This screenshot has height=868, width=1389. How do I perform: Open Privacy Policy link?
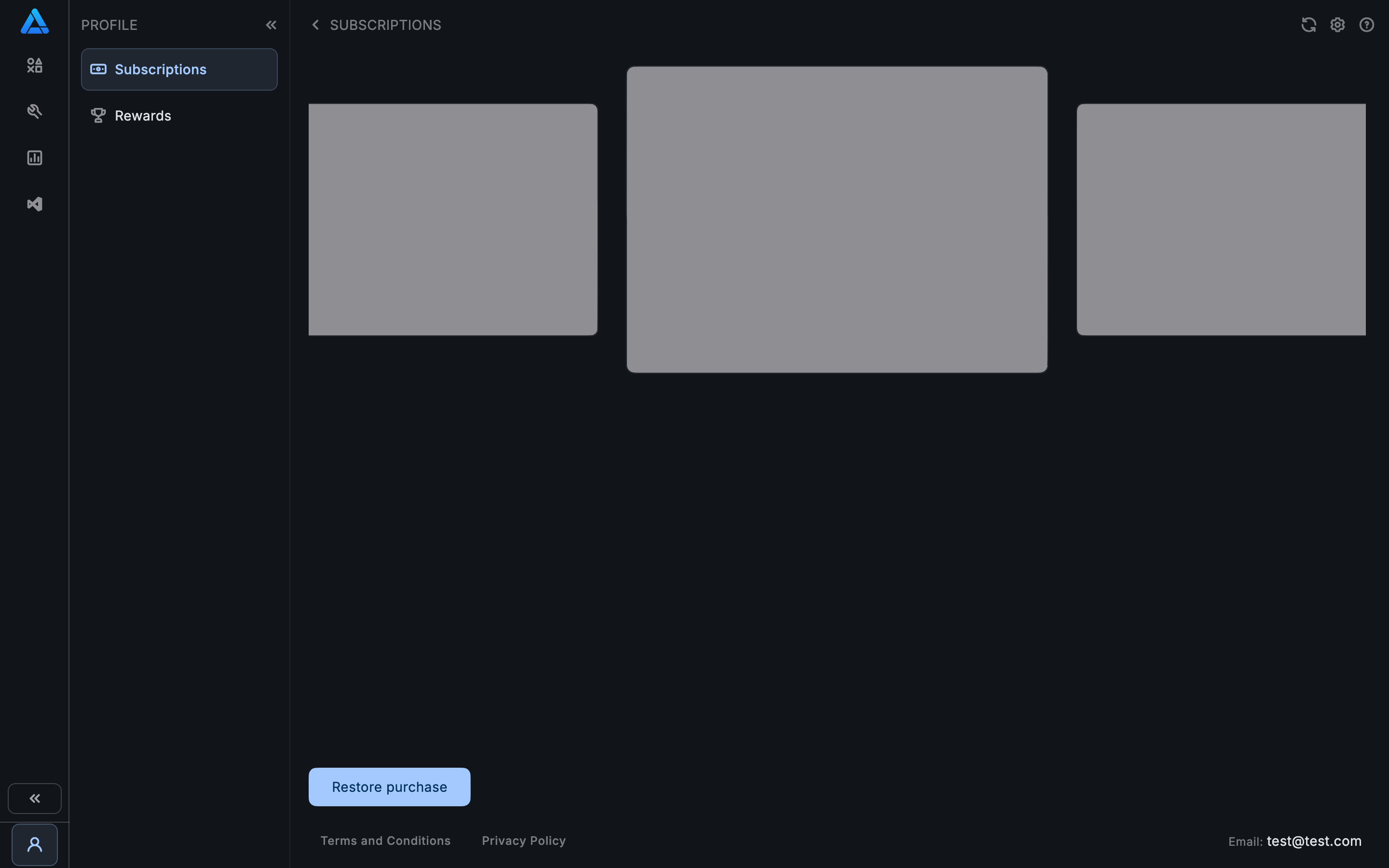pyautogui.click(x=523, y=841)
